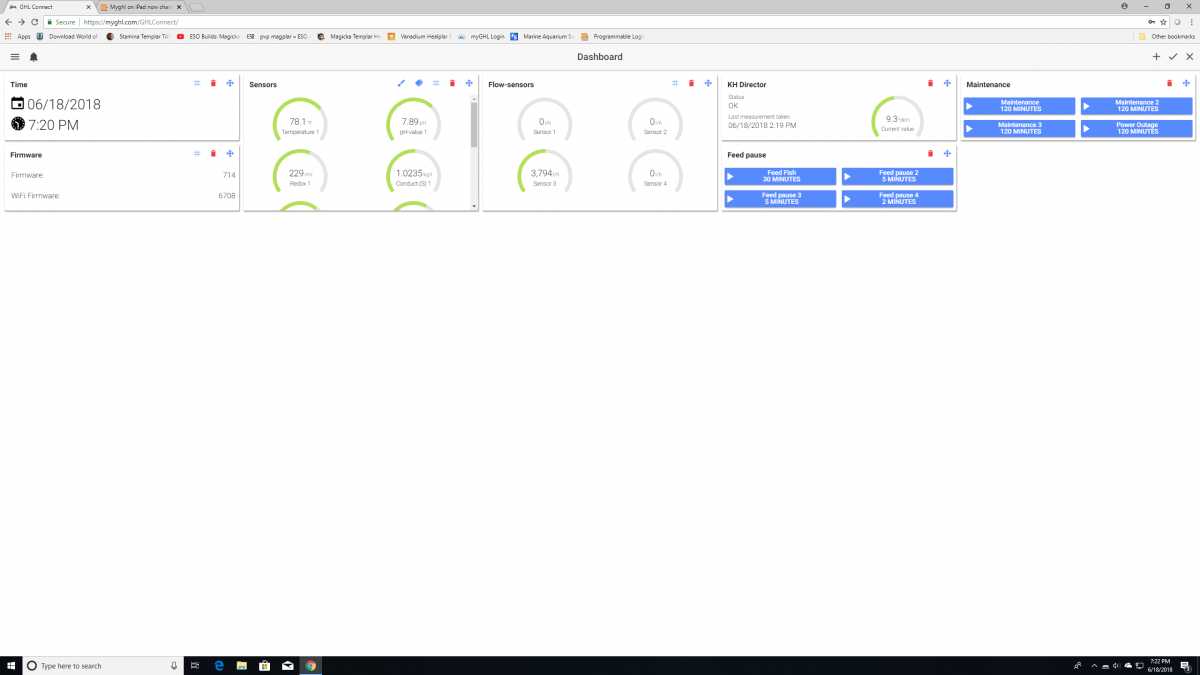Image resolution: width=1200 pixels, height=675 pixels.
Task: Delete the Flow-sensors widget
Action: point(691,83)
